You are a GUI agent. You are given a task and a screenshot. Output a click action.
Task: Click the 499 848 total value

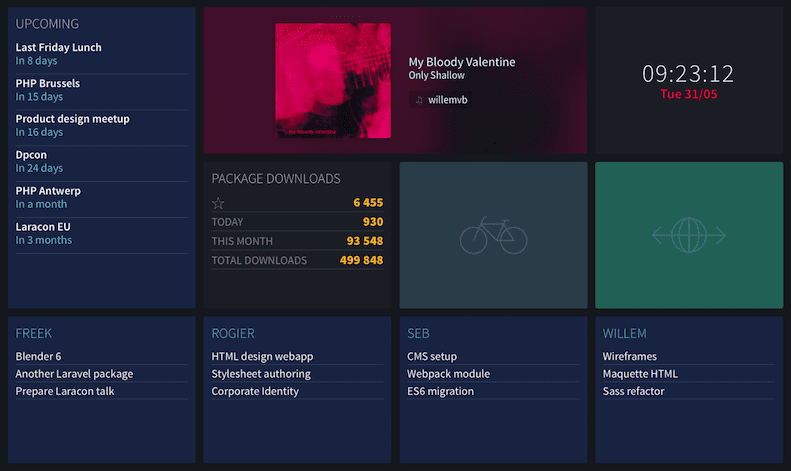pyautogui.click(x=361, y=260)
